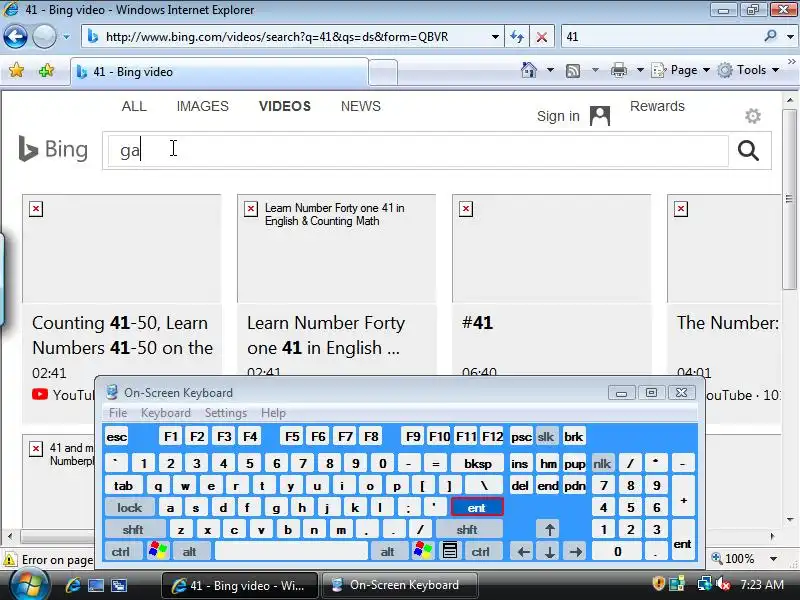The width and height of the screenshot is (800, 600).
Task: Switch to the ALL search tab
Action: point(134,106)
